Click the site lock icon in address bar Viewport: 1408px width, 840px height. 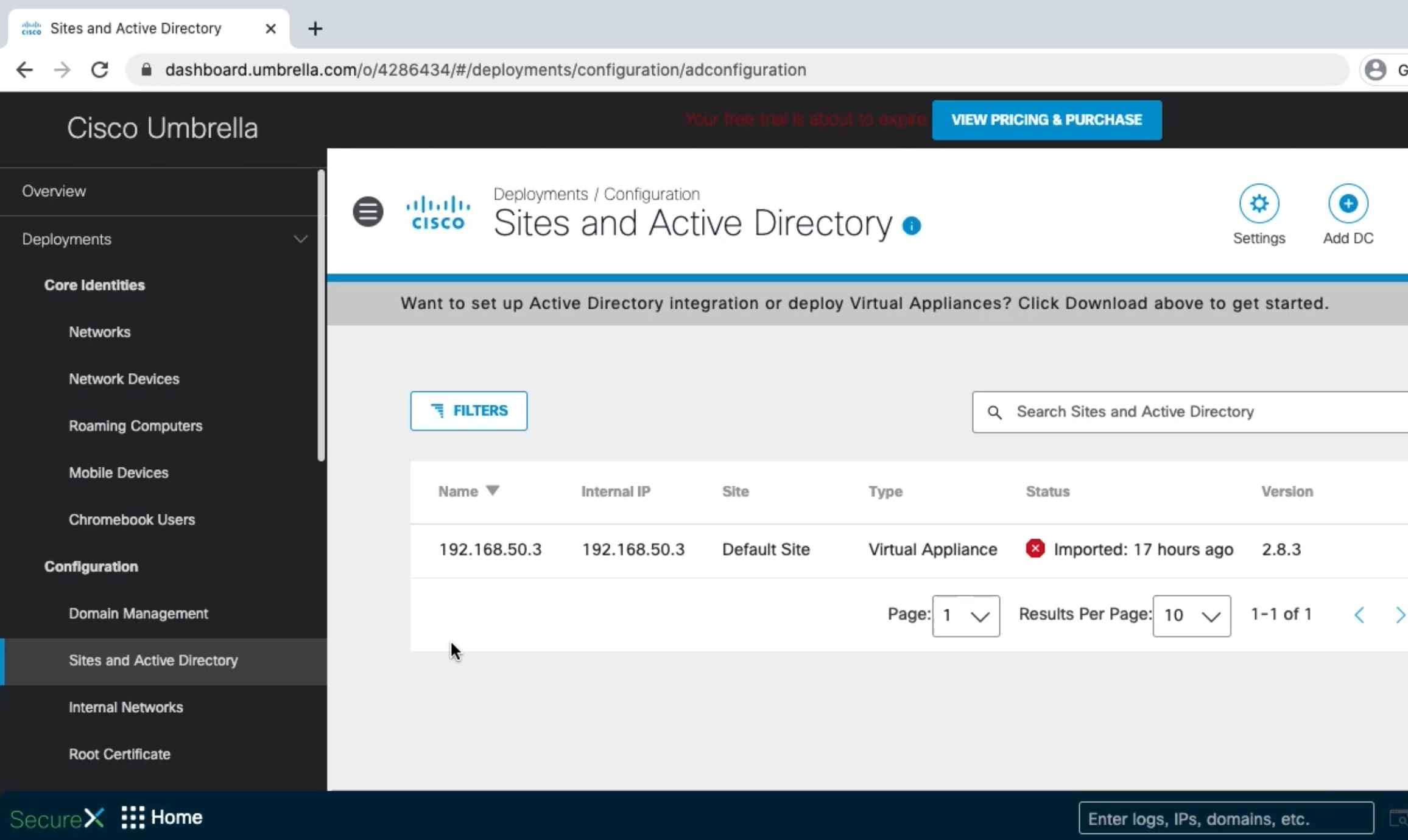(146, 70)
